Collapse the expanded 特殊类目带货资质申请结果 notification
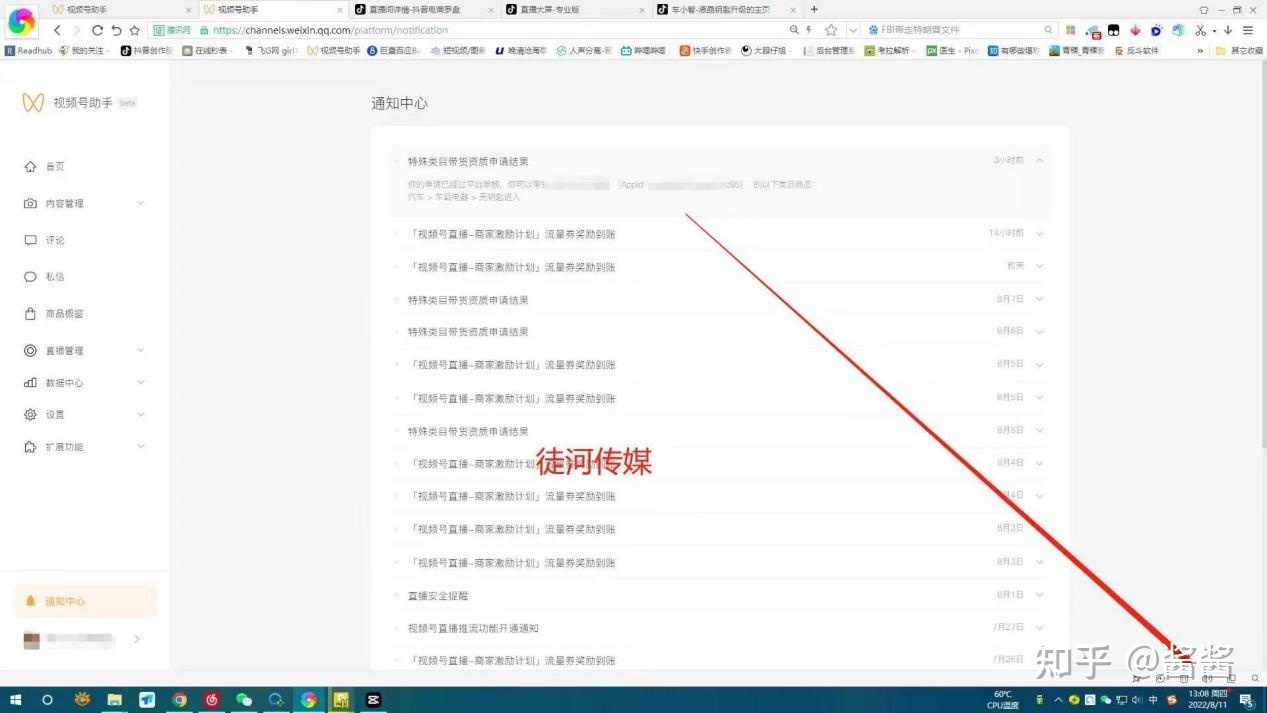The image size is (1267, 713). [1039, 160]
